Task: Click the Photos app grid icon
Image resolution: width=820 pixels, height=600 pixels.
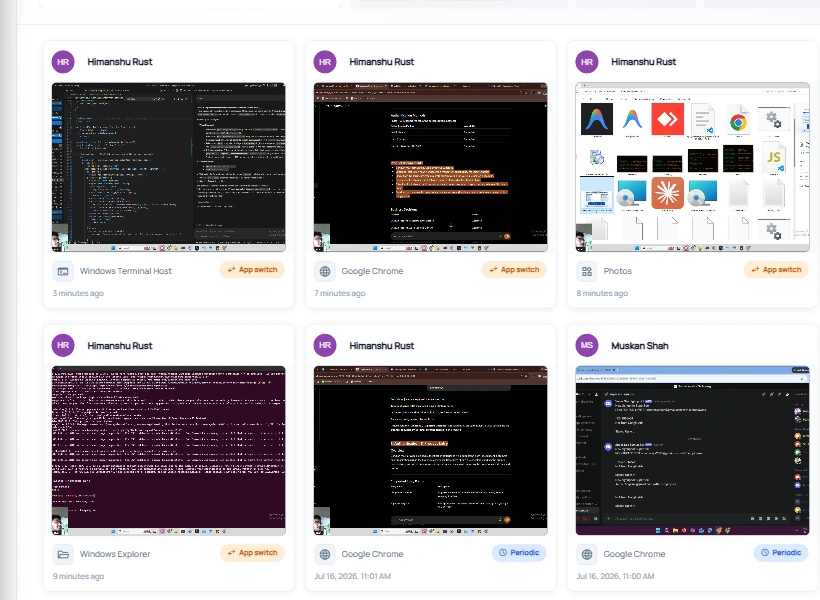Action: 587,271
